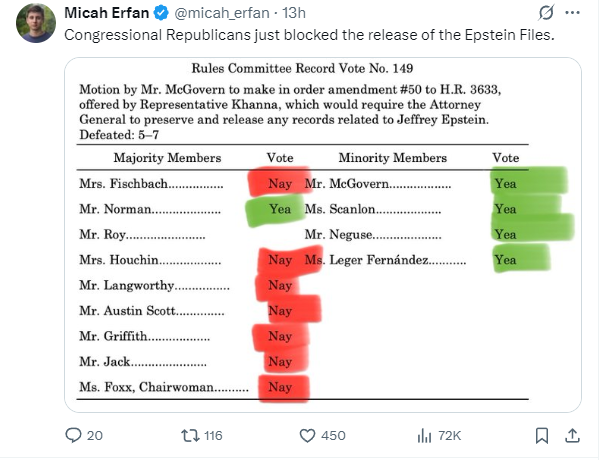Screen dimensions: 601x460
Task: Open the three-dot more options menu
Action: click(x=572, y=13)
